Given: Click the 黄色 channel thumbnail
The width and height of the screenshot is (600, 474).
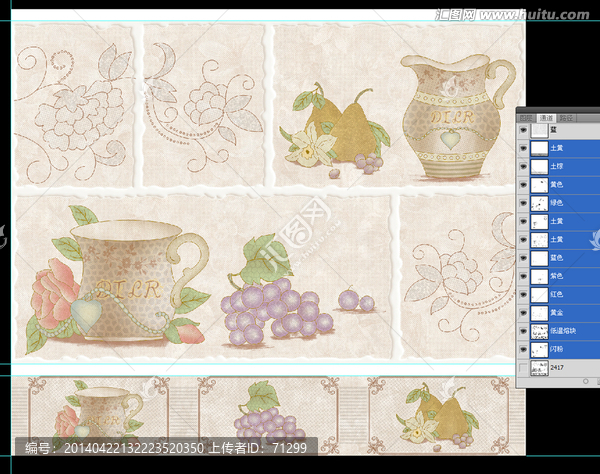Looking at the screenshot, I should (539, 185).
